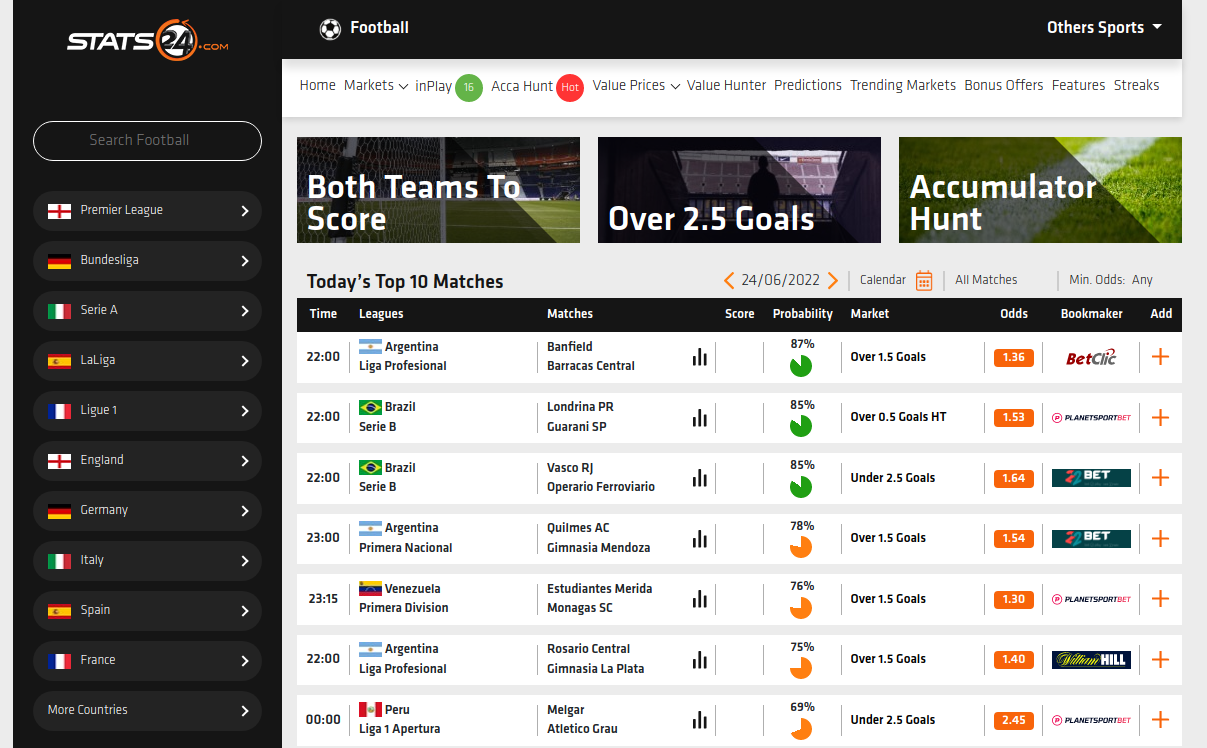Click the 1.53 odds button
This screenshot has height=748, width=1207.
(x=1014, y=417)
